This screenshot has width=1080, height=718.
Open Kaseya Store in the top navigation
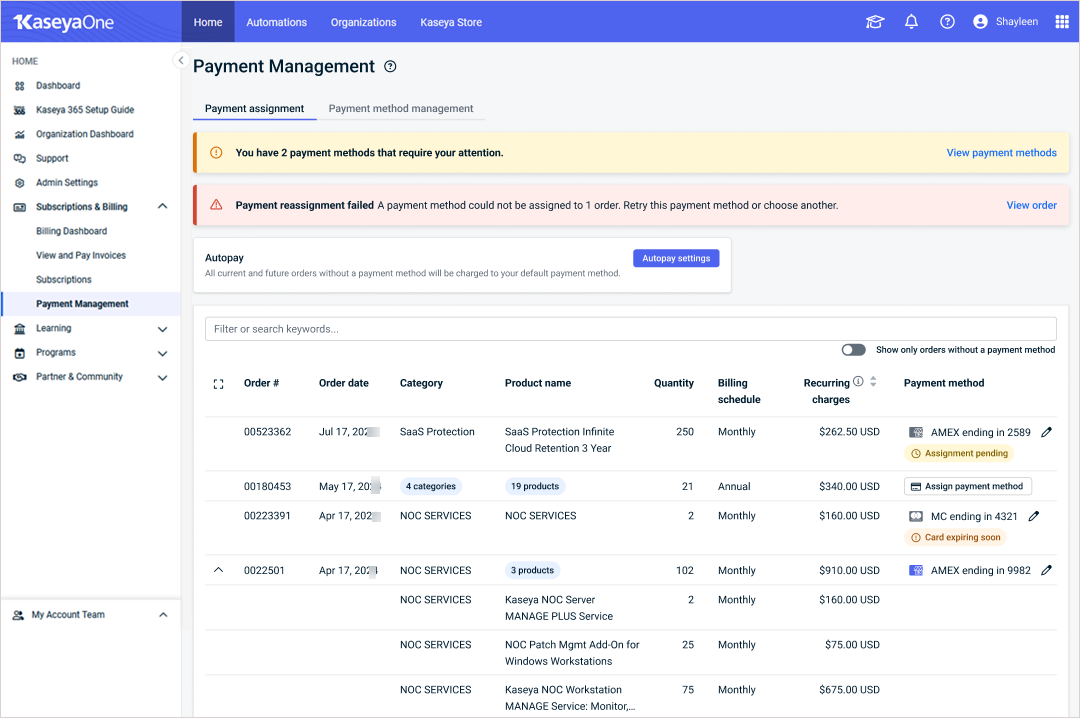point(451,22)
